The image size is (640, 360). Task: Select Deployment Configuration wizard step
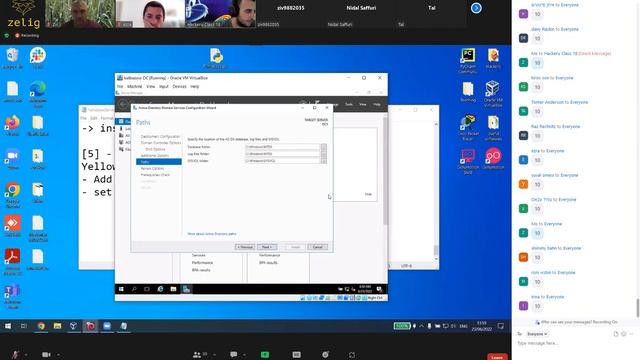coord(160,136)
